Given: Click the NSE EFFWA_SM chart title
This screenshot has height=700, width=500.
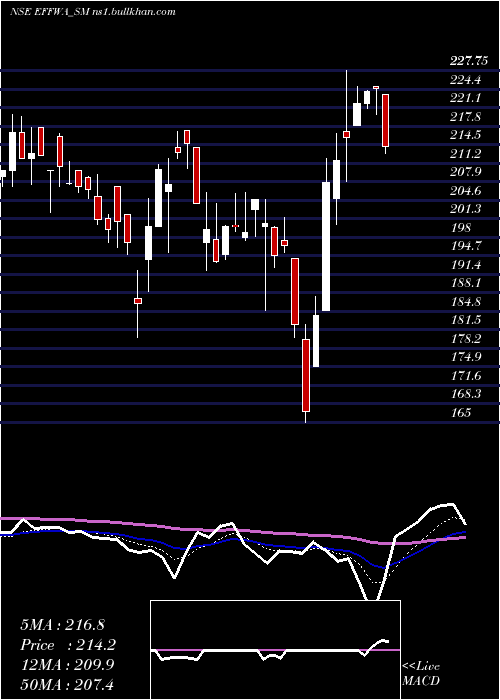Looking at the screenshot, I should (x=93, y=12).
